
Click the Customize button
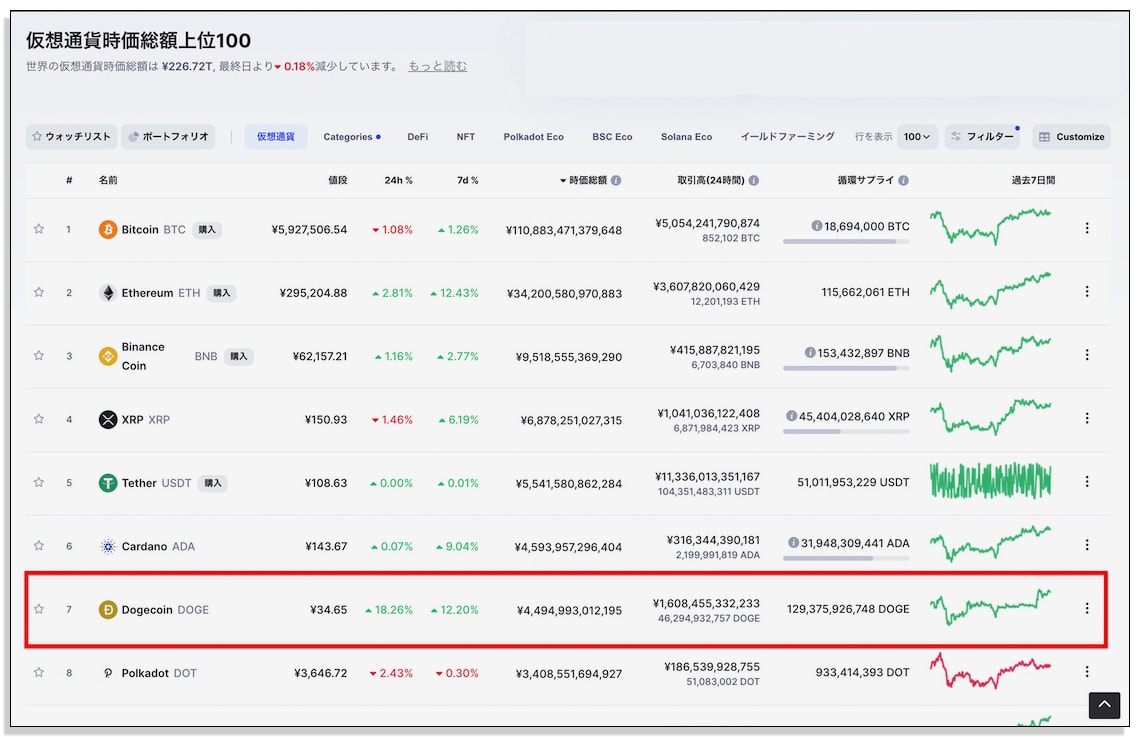point(1072,137)
